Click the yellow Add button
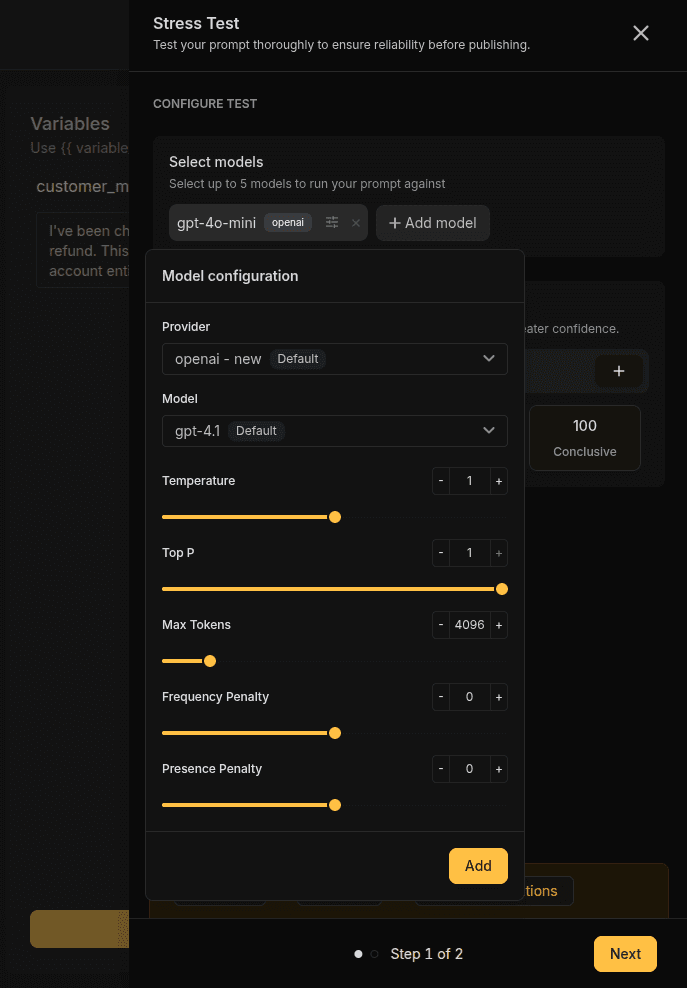Viewport: 687px width, 988px height. [x=478, y=866]
